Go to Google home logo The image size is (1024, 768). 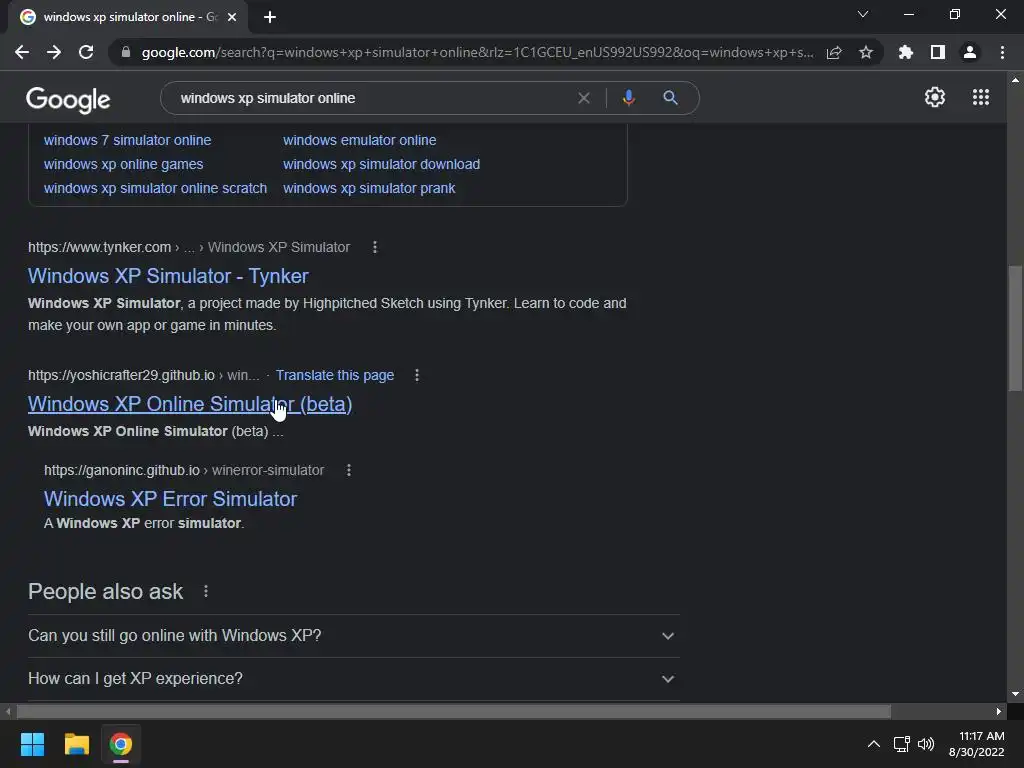click(x=68, y=99)
